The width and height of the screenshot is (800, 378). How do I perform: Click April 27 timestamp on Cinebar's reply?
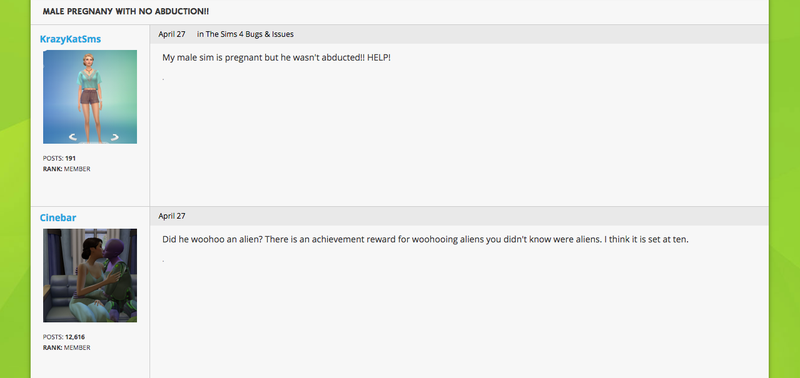[x=172, y=216]
